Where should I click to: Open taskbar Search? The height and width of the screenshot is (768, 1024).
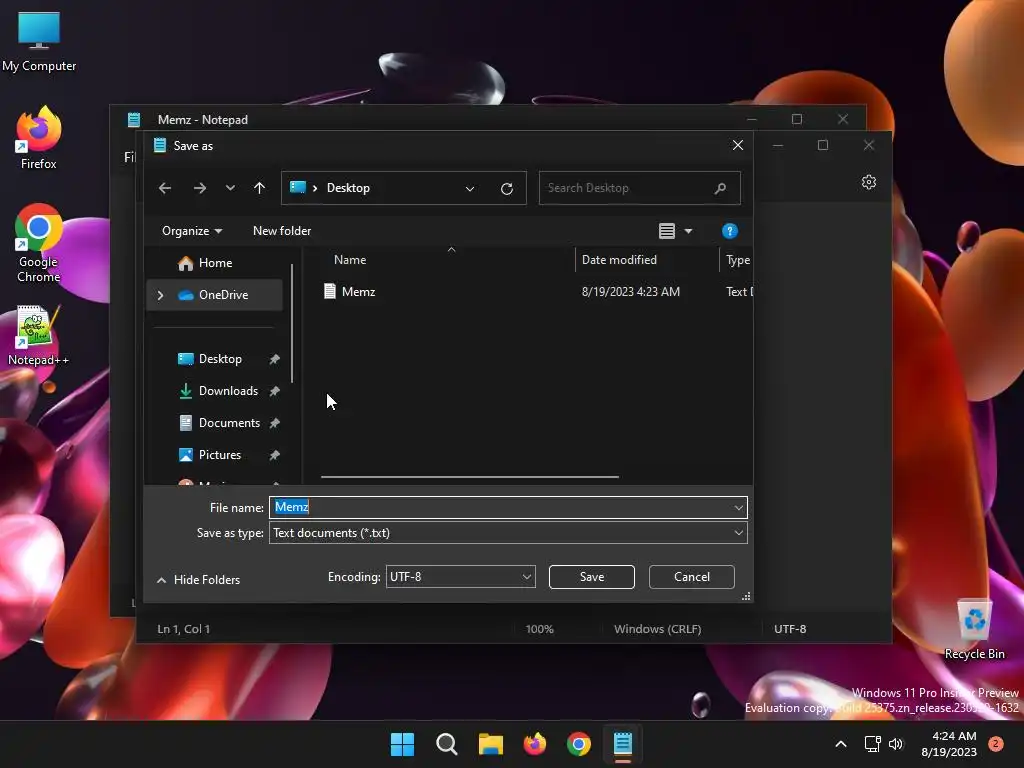(x=447, y=744)
